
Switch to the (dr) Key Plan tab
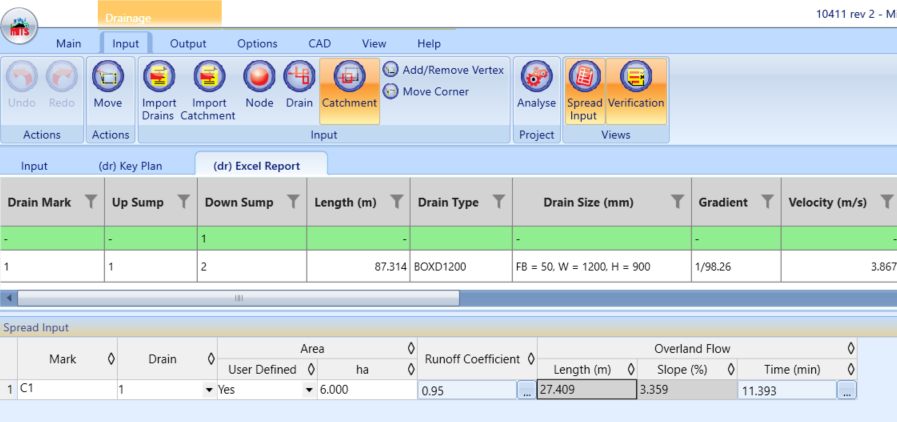click(x=130, y=166)
